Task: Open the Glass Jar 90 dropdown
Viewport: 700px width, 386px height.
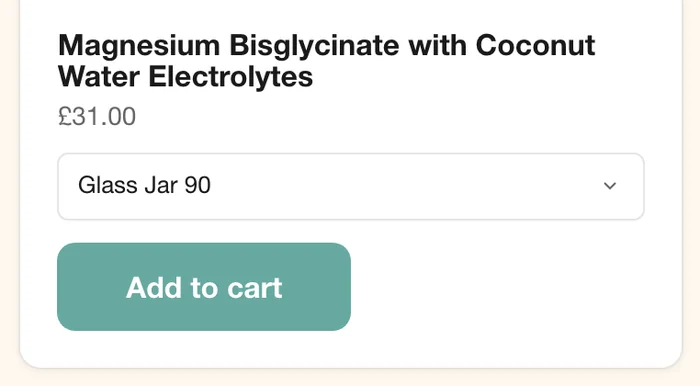Action: [x=350, y=186]
